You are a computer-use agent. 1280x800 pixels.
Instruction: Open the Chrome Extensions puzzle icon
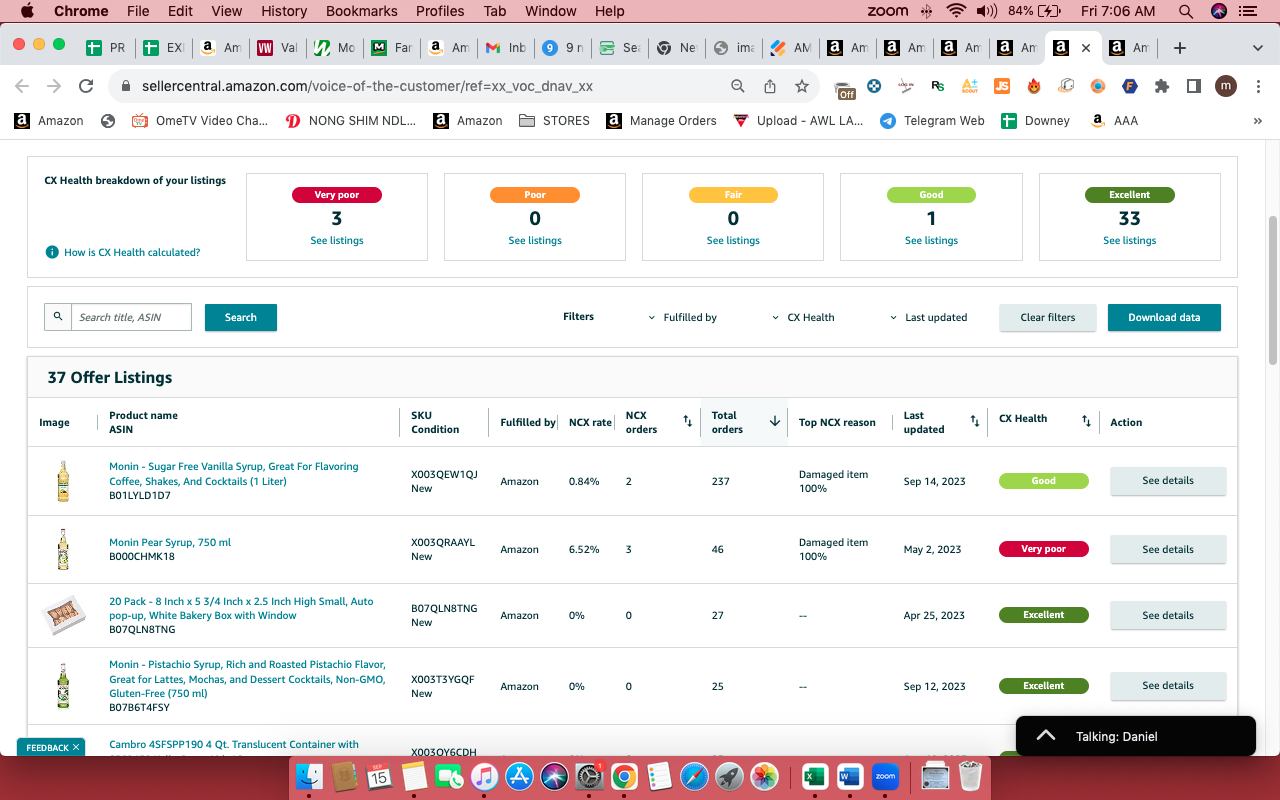(1161, 86)
